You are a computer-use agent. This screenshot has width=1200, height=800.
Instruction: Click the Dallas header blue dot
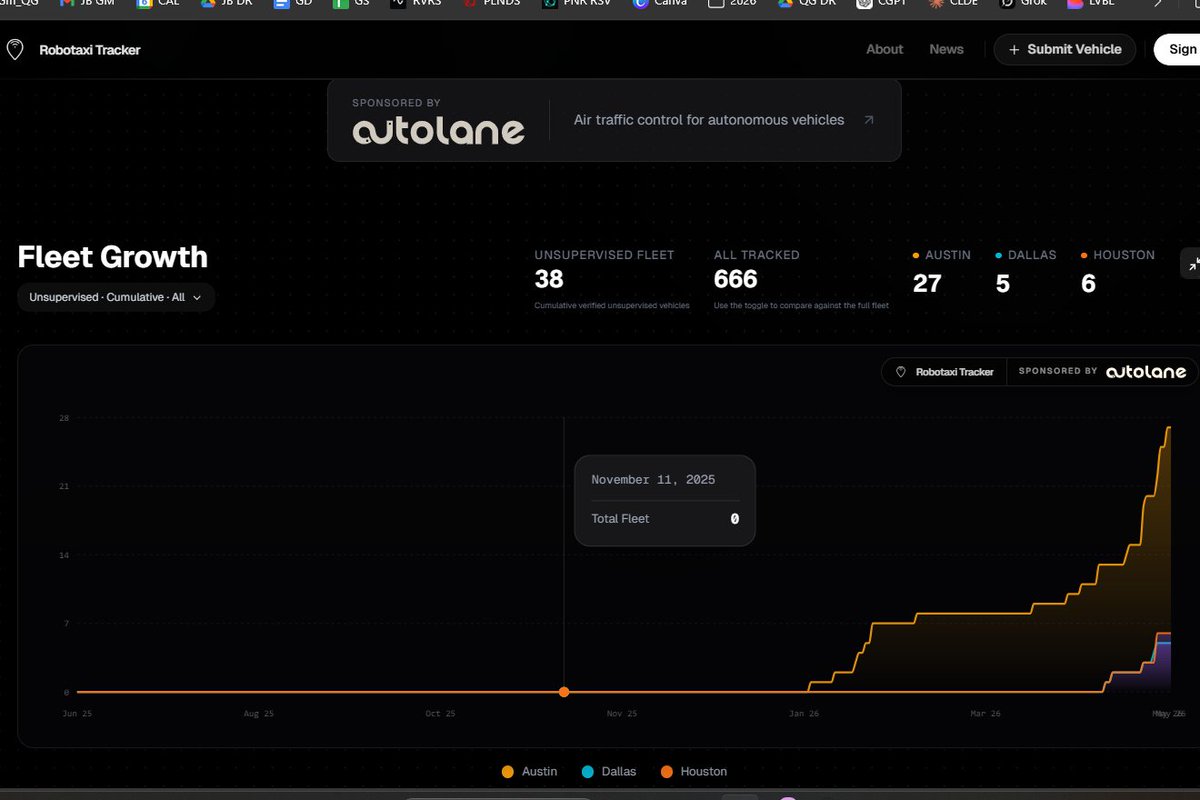(999, 256)
